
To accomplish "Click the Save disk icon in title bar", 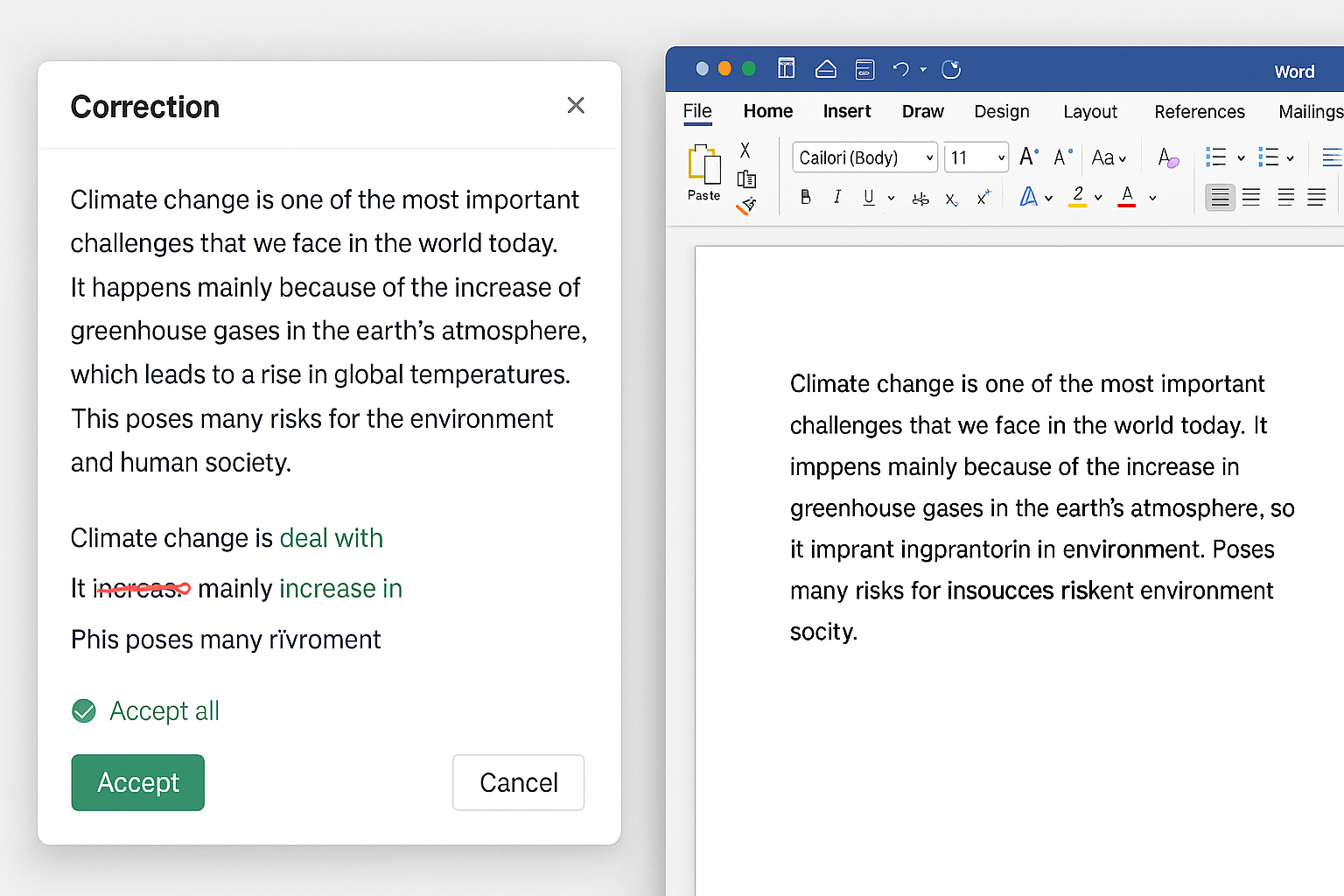I will click(864, 69).
